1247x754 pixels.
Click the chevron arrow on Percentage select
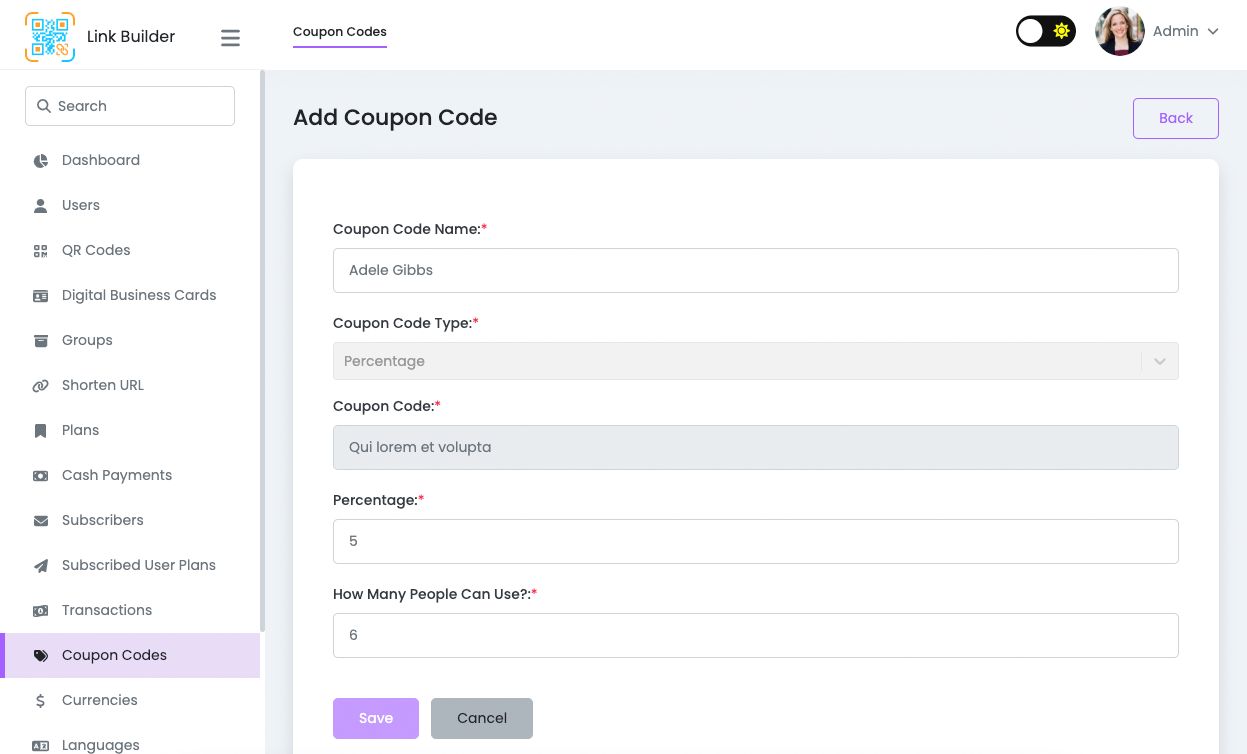tap(1160, 361)
